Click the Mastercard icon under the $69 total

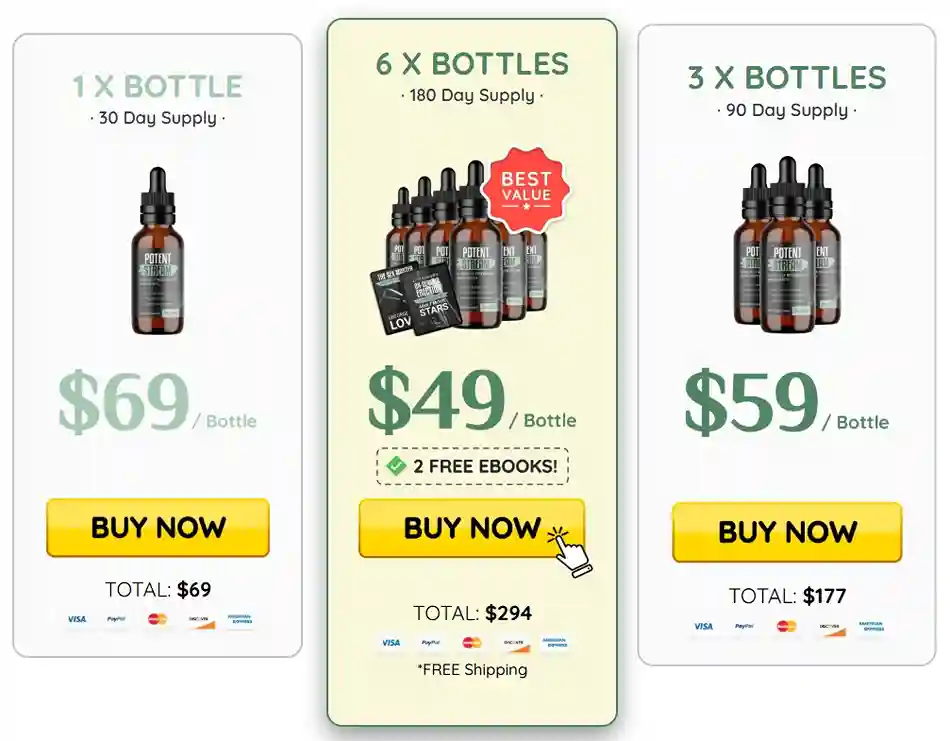click(x=157, y=619)
